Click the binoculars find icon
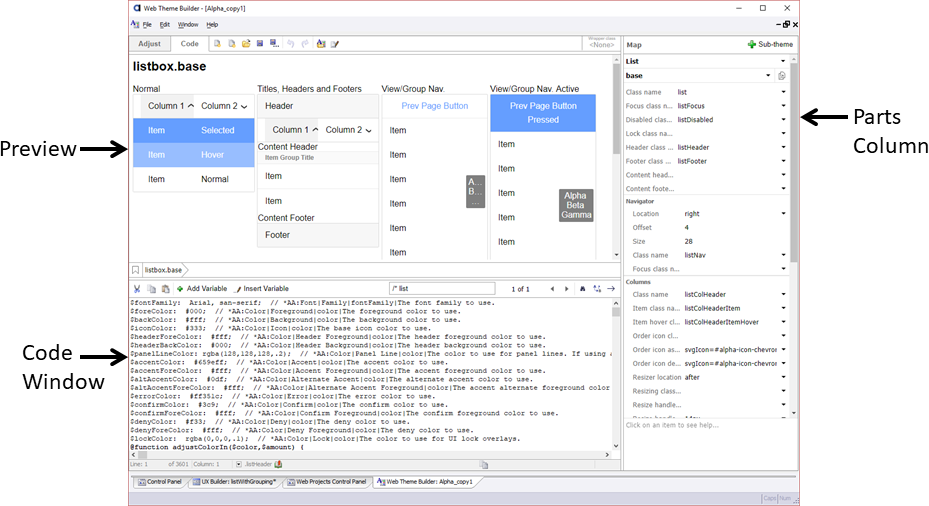The width and height of the screenshot is (929, 506). (582, 289)
